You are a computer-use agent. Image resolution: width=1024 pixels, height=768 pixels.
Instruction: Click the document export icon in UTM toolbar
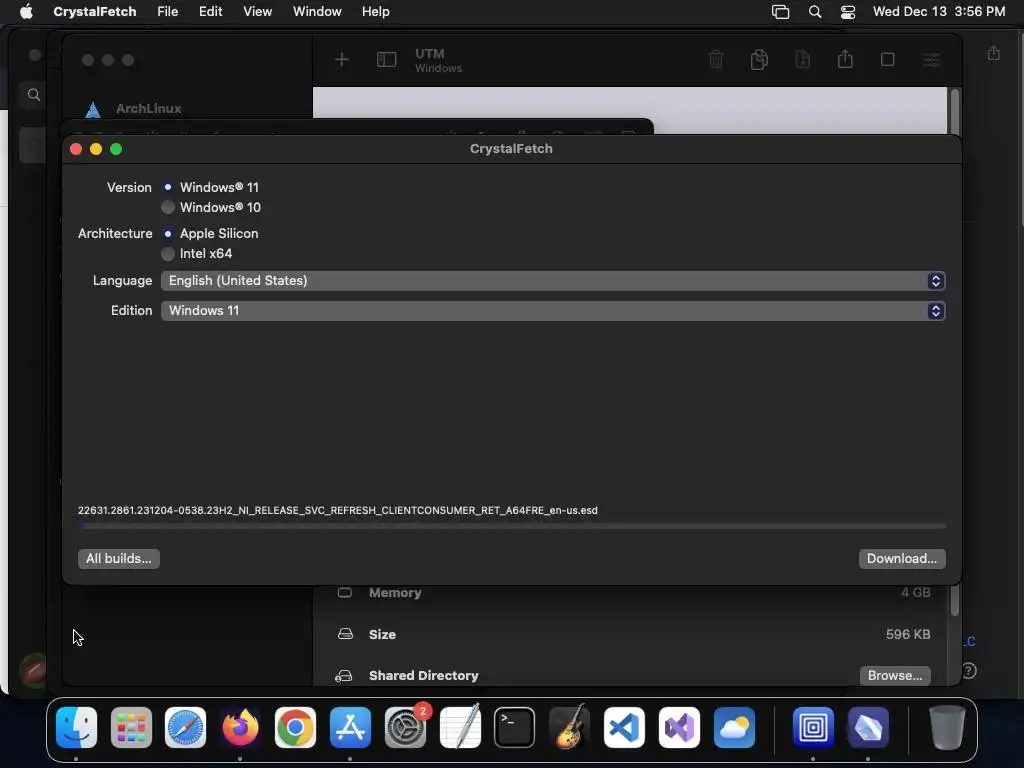click(803, 59)
